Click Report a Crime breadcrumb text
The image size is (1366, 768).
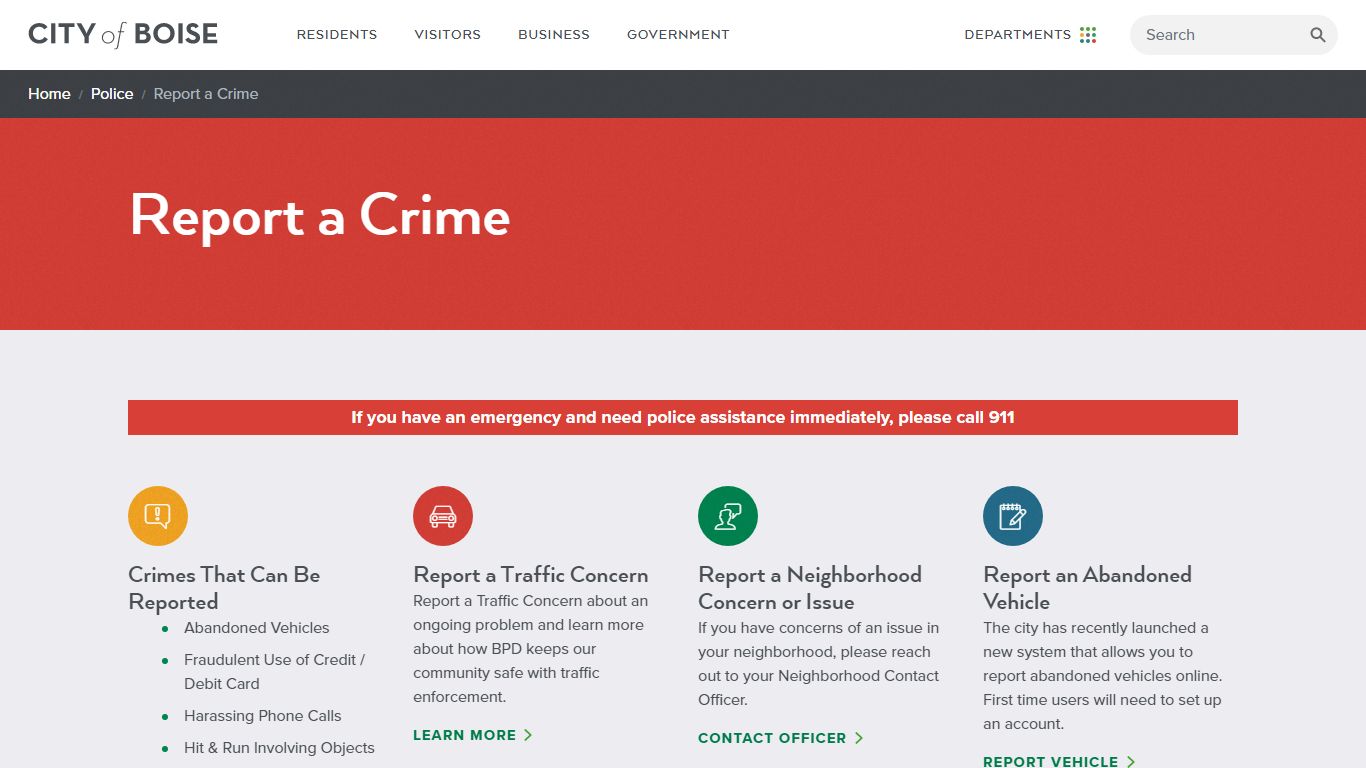point(206,94)
